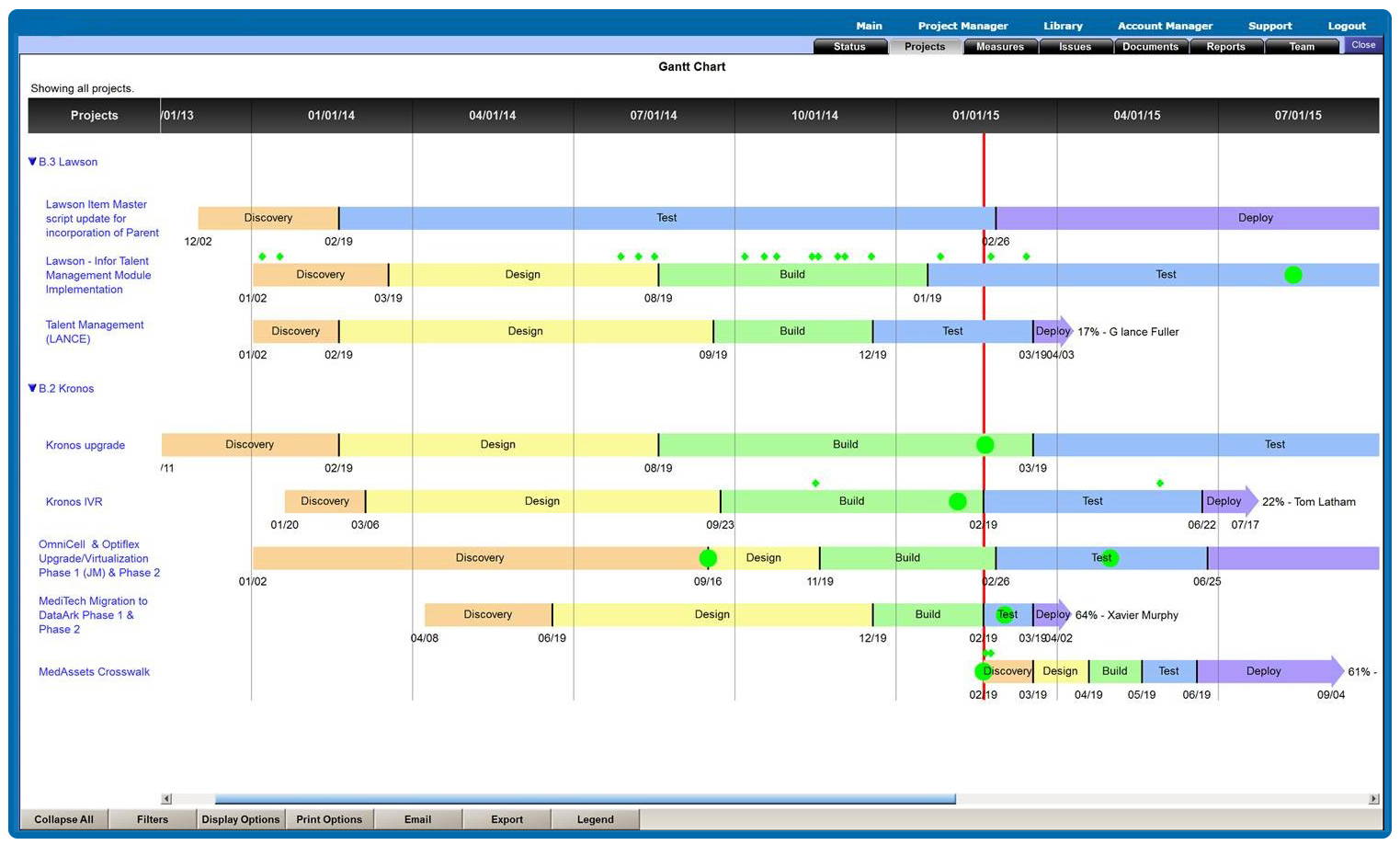
Task: Click green status circle on Kronos IVR bar
Action: (x=957, y=501)
